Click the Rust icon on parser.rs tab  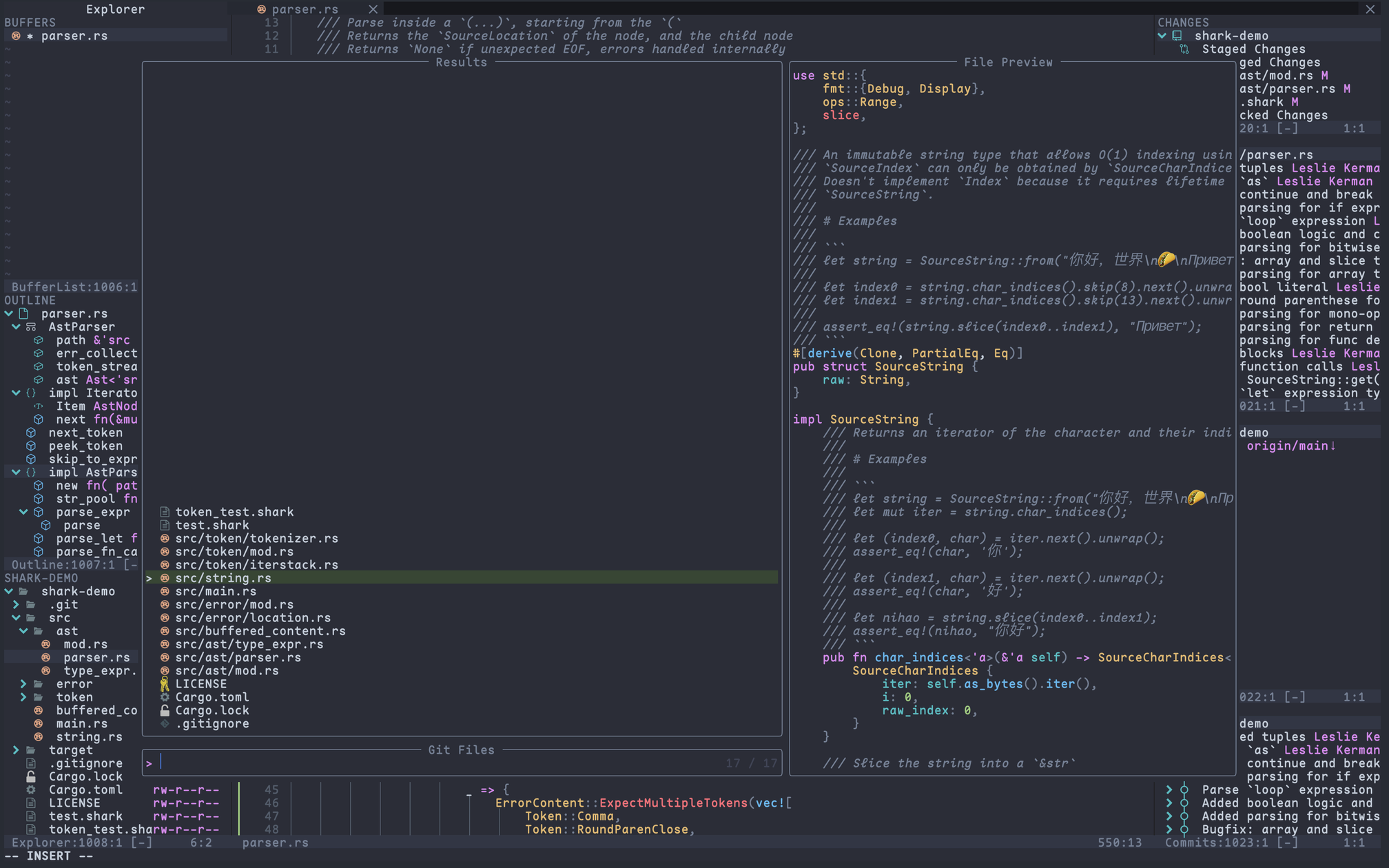(x=261, y=9)
